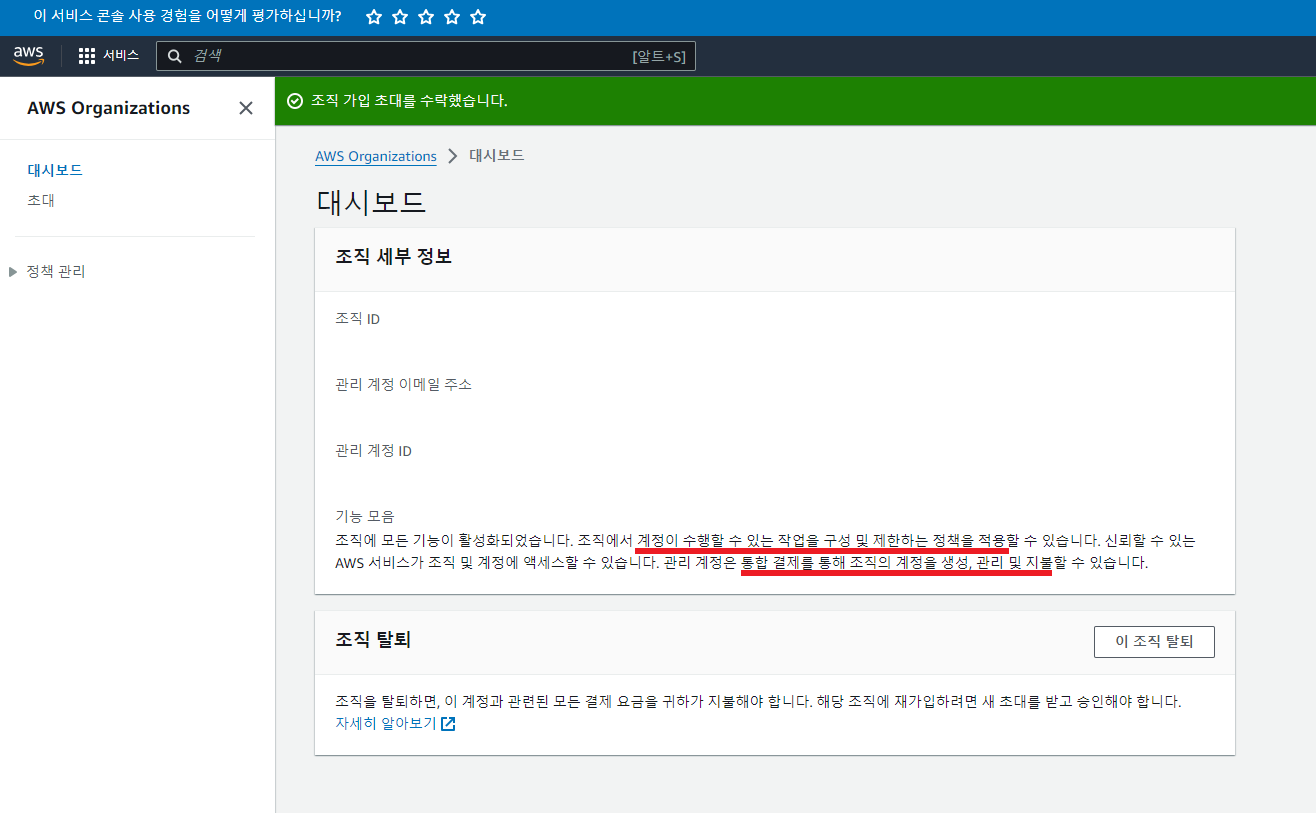Open the 서비스 grid menu icon

(x=87, y=56)
